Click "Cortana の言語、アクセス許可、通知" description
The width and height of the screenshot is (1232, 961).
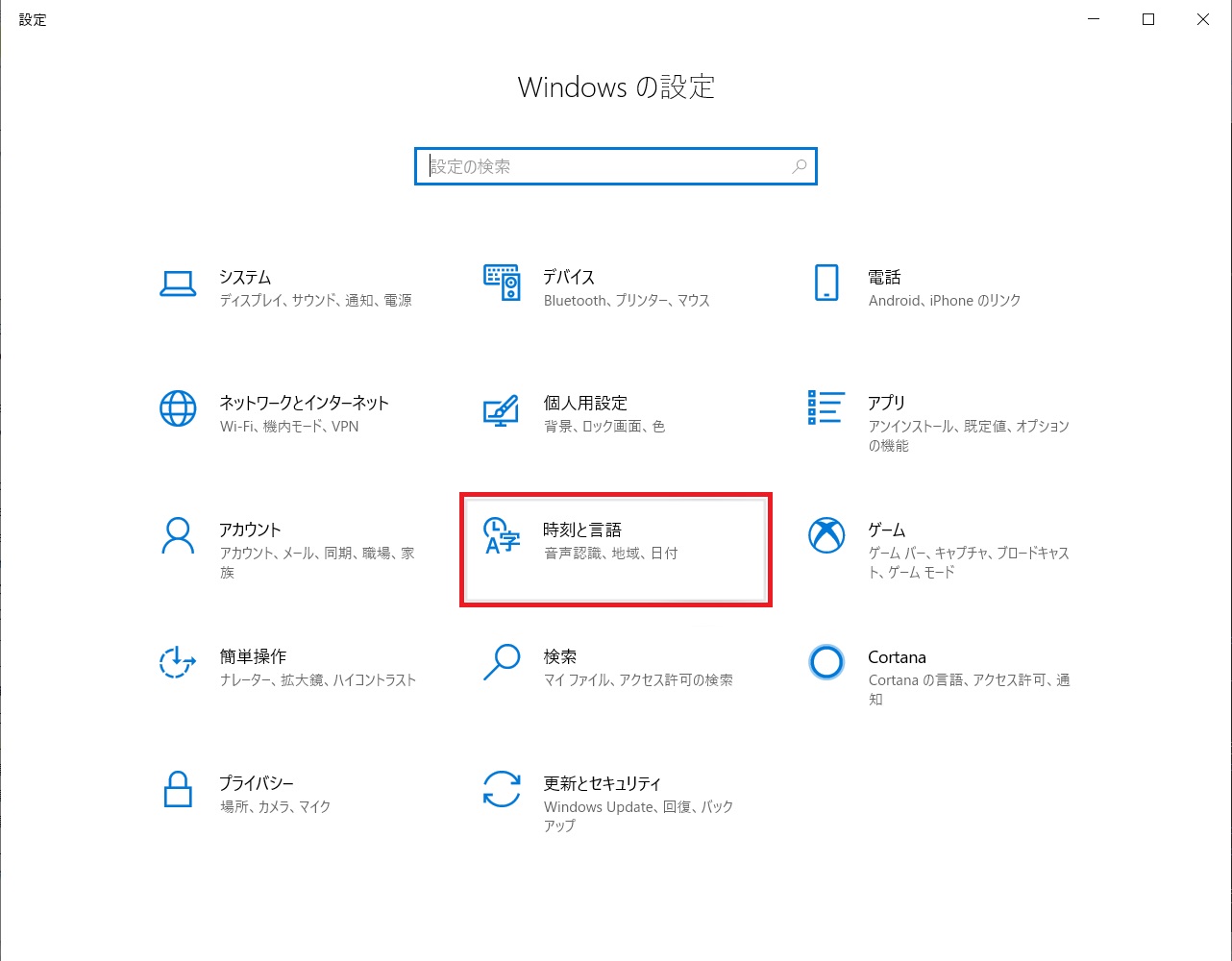pyautogui.click(x=969, y=690)
